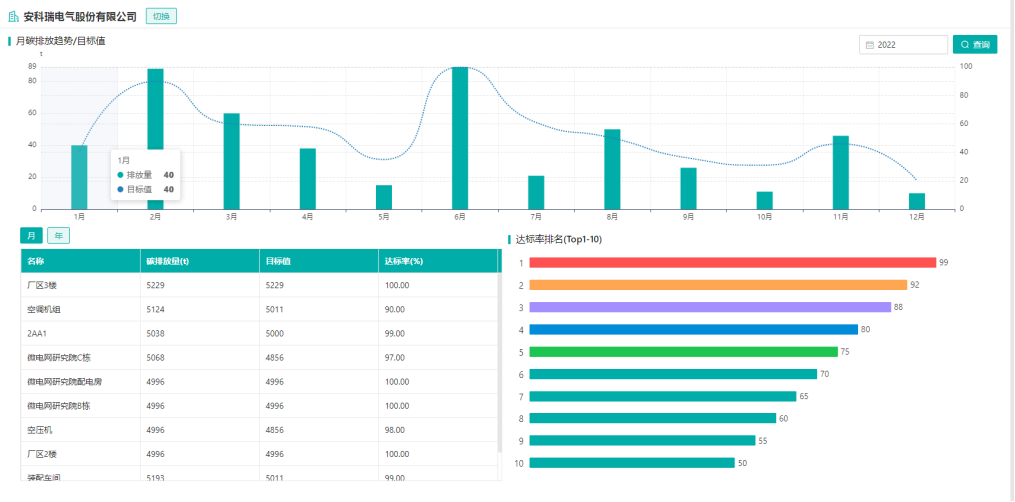Switch to the 月 tab
The height and width of the screenshot is (502, 1015).
(31, 235)
